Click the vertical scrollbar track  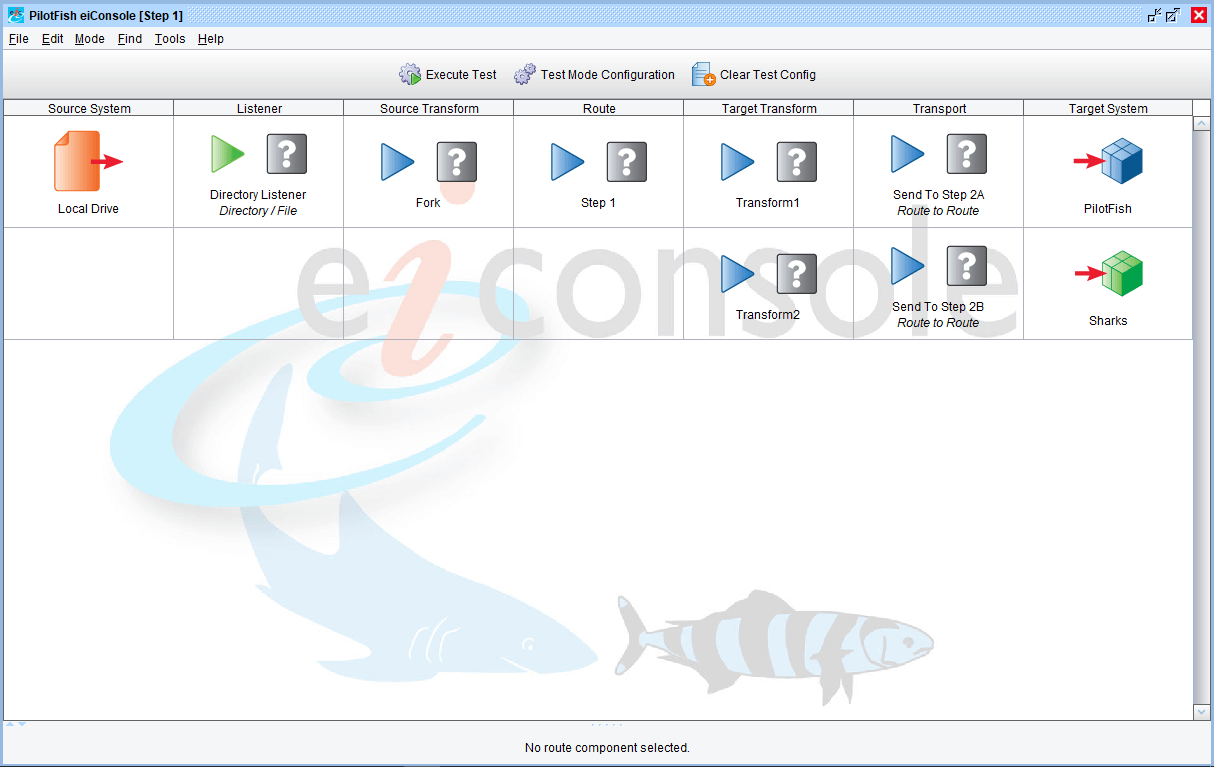coord(1202,417)
